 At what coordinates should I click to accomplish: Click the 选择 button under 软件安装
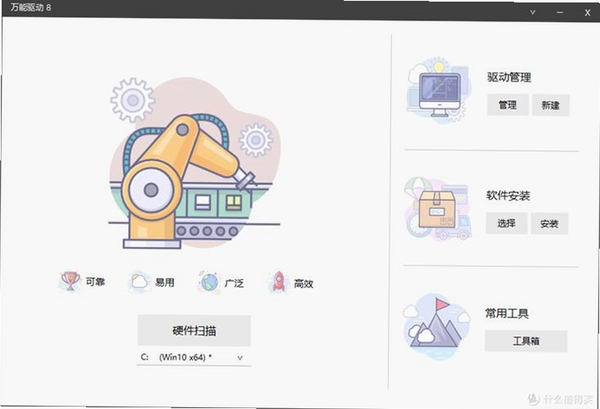[507, 223]
